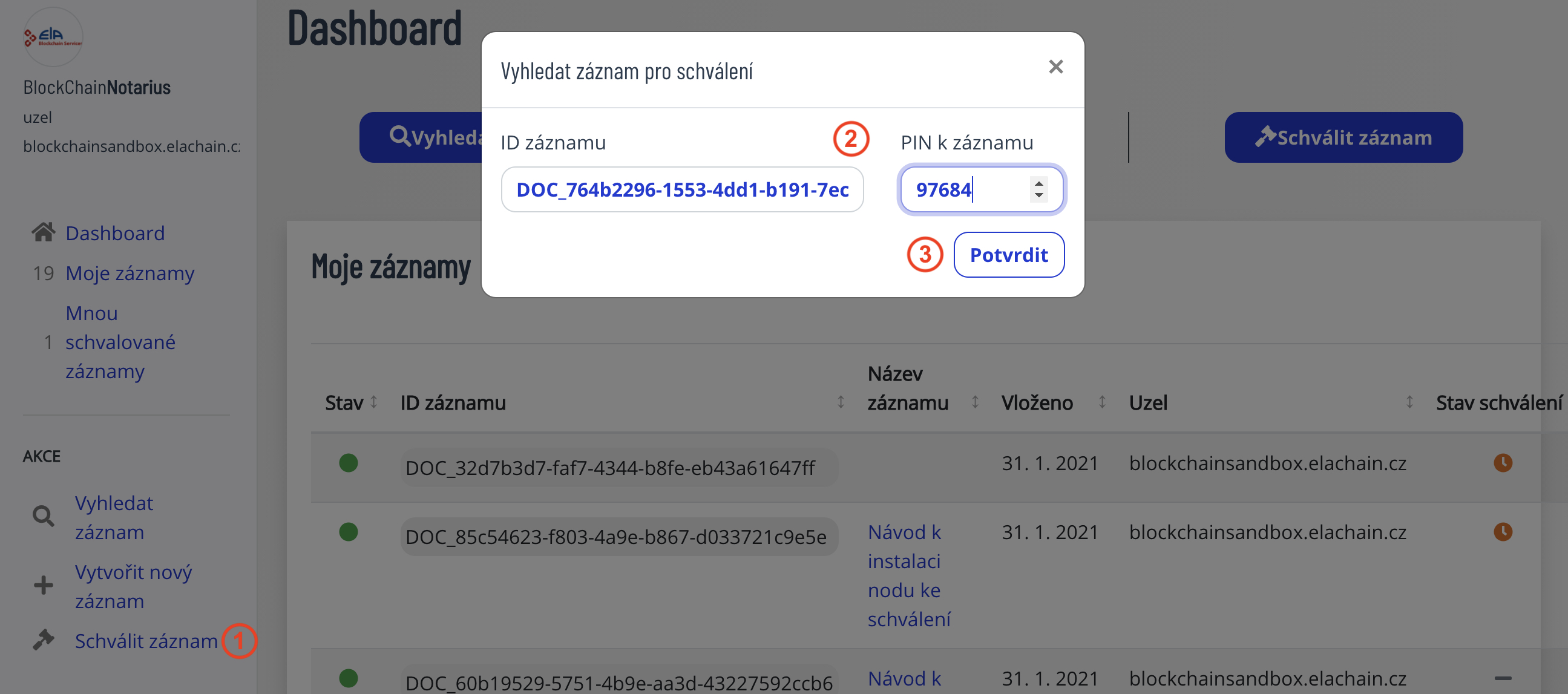Viewport: 1568px width, 694px height.
Task: Click the gavel icon beside Schválit záznam
Action: pyautogui.click(x=43, y=640)
